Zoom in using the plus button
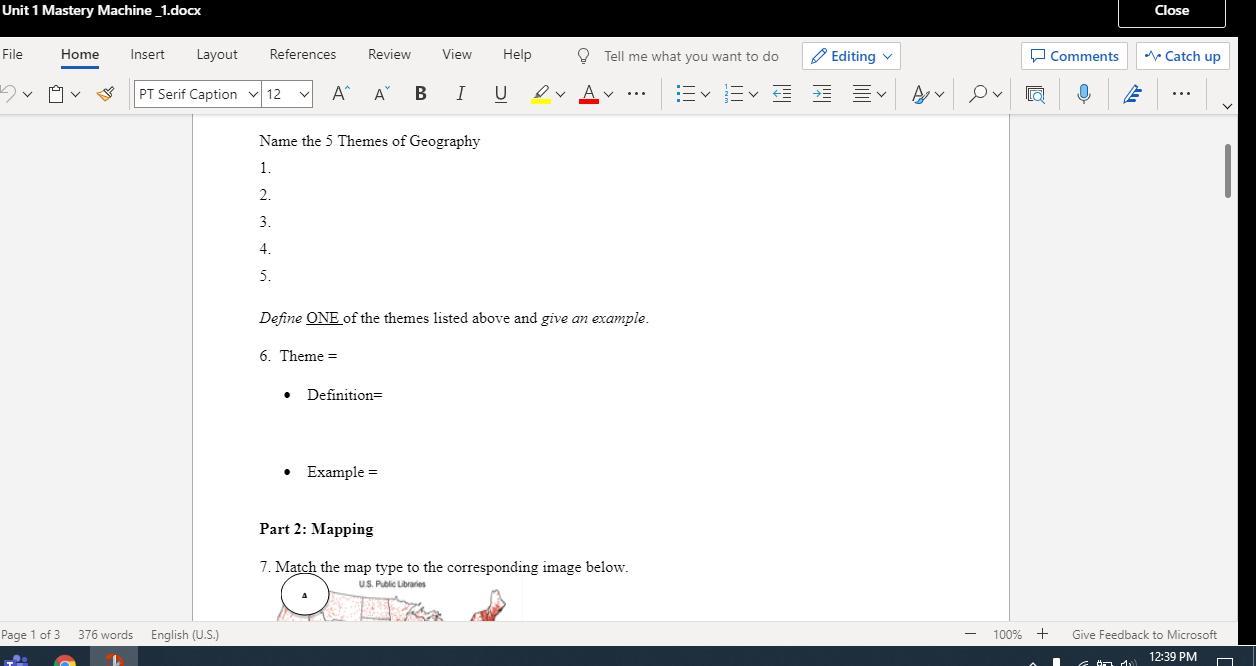The width and height of the screenshot is (1256, 666). (x=1042, y=634)
